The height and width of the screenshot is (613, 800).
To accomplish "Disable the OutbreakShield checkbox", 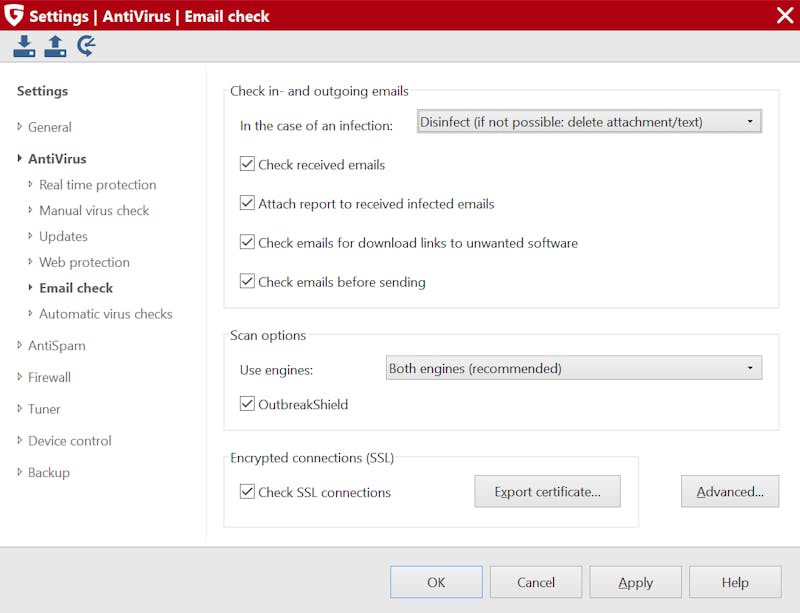I will [x=247, y=404].
